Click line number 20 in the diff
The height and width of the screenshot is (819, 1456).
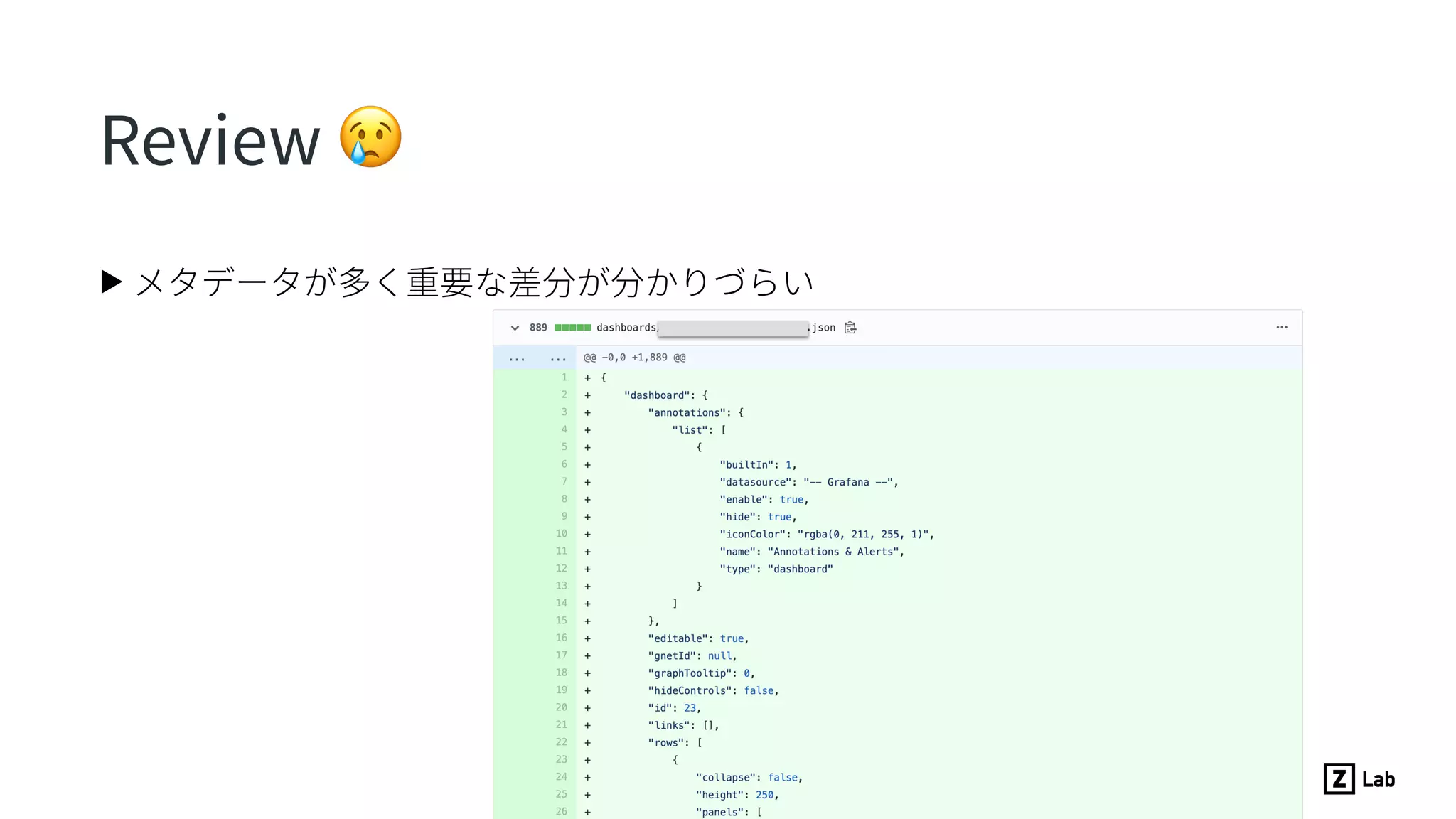pyautogui.click(x=562, y=707)
